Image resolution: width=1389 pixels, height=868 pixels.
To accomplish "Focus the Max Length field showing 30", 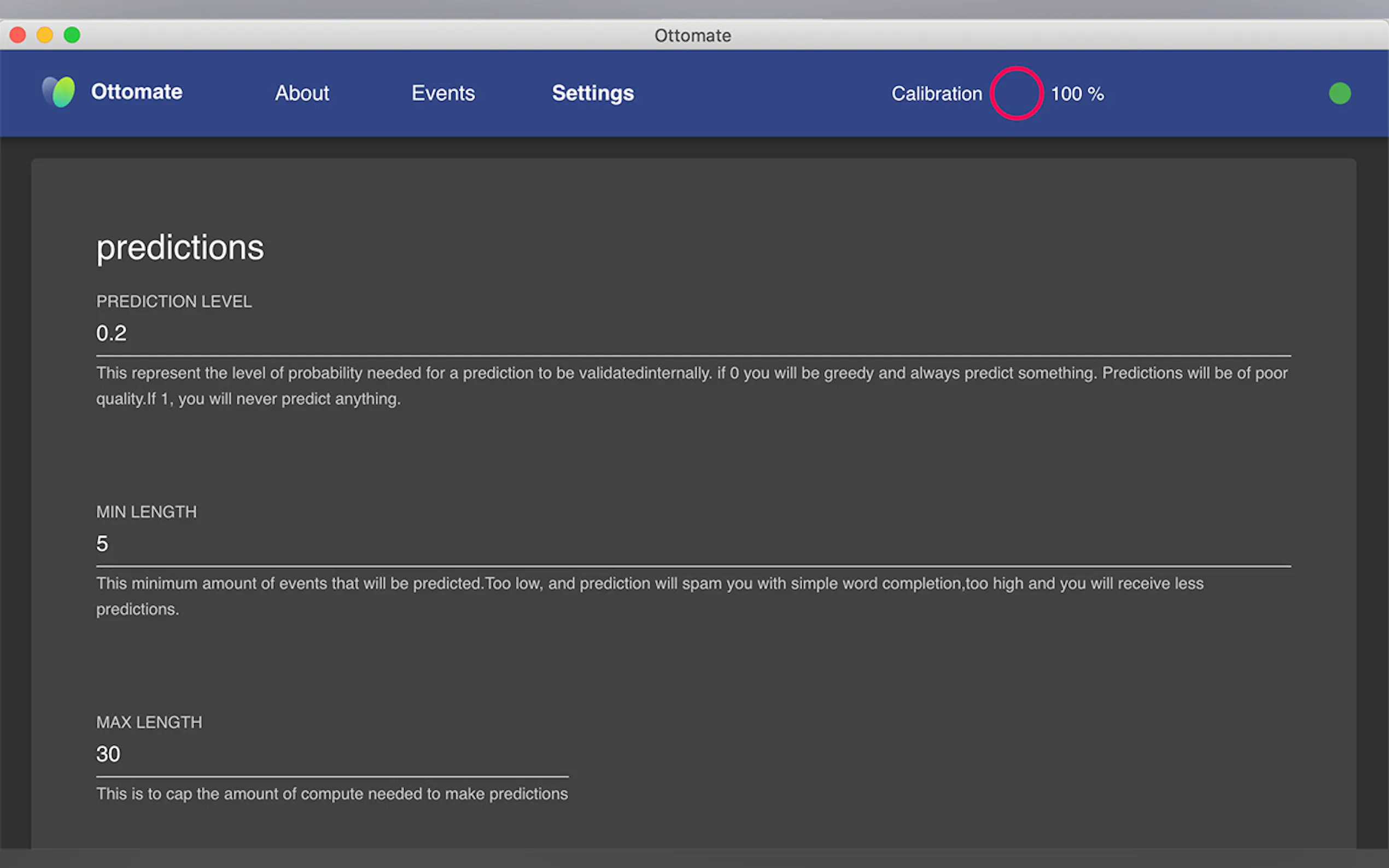I will (332, 754).
